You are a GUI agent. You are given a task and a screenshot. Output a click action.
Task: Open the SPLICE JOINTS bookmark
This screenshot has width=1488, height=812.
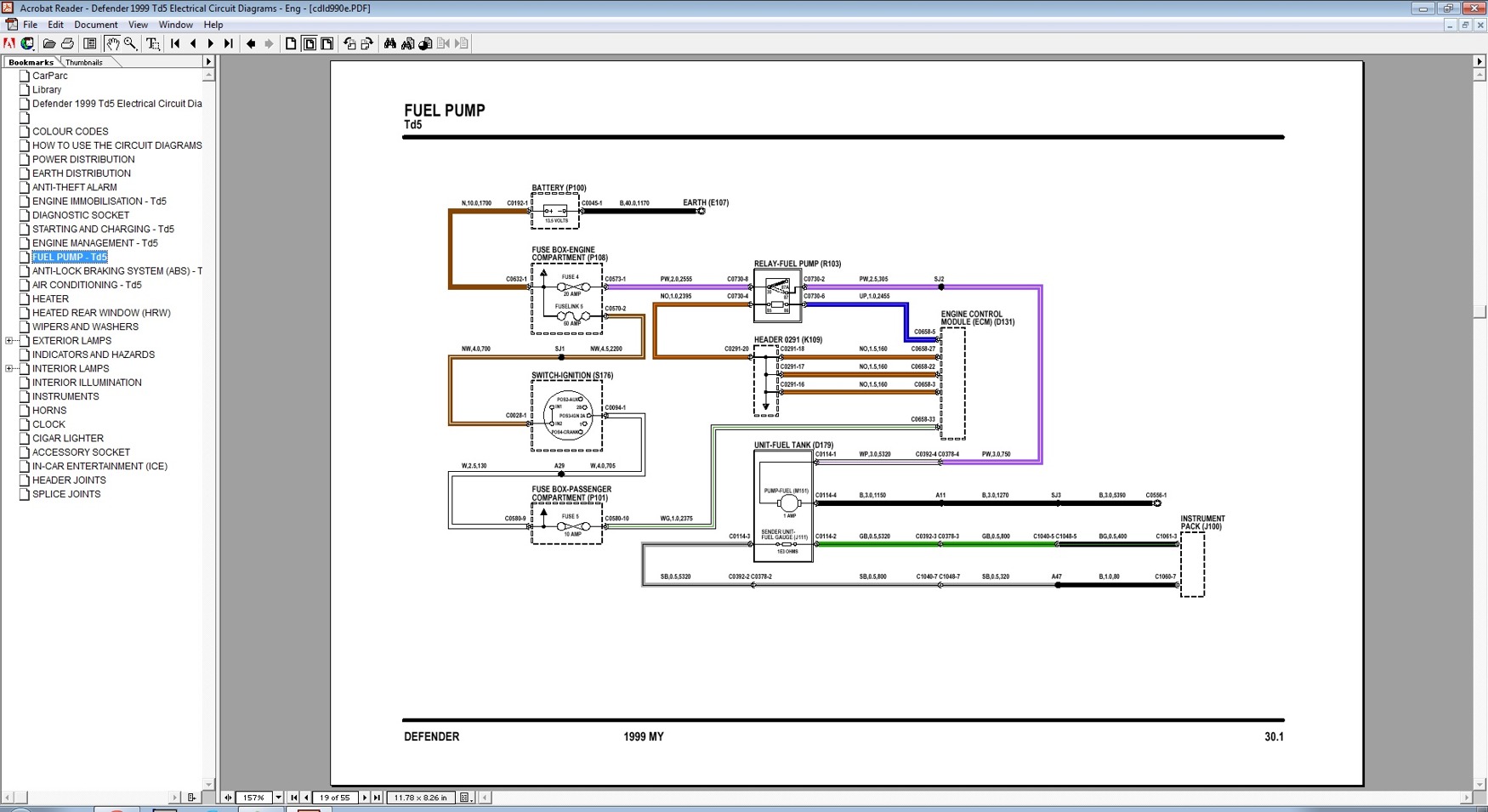tap(66, 495)
